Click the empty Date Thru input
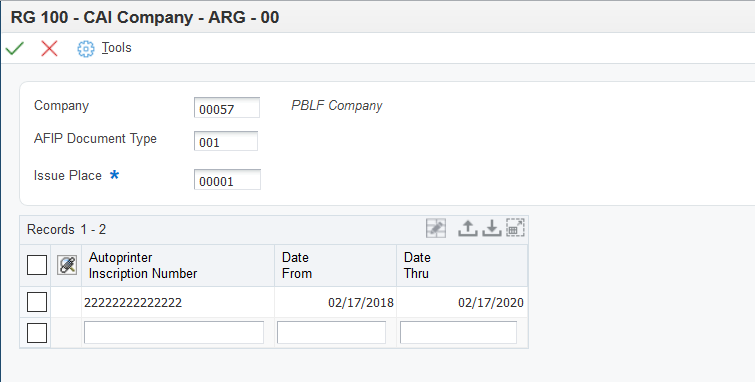This screenshot has height=382, width=755. (458, 332)
